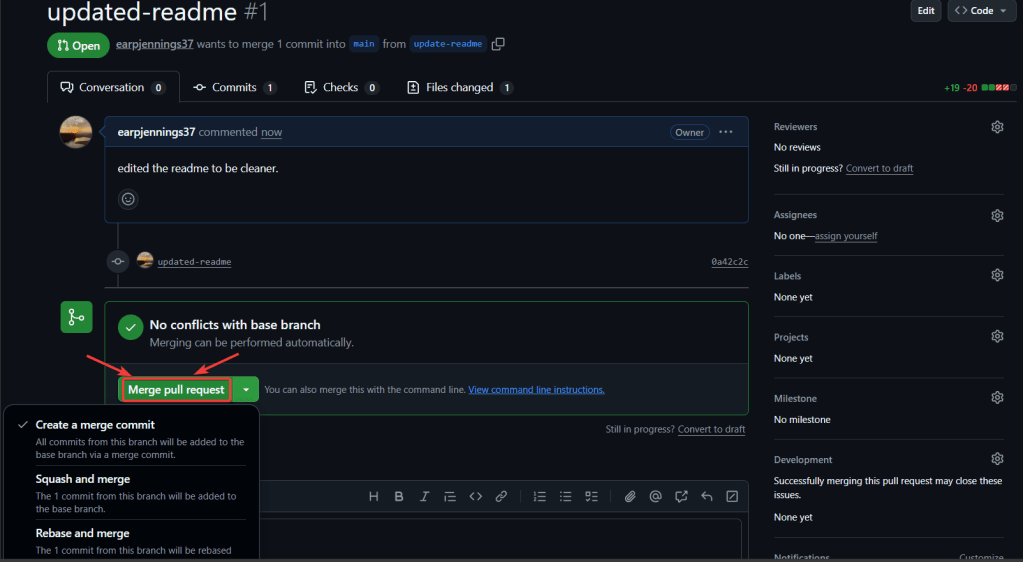Viewport: 1023px width, 562px height.
Task: Open the comment options ellipsis menu
Action: (x=726, y=132)
